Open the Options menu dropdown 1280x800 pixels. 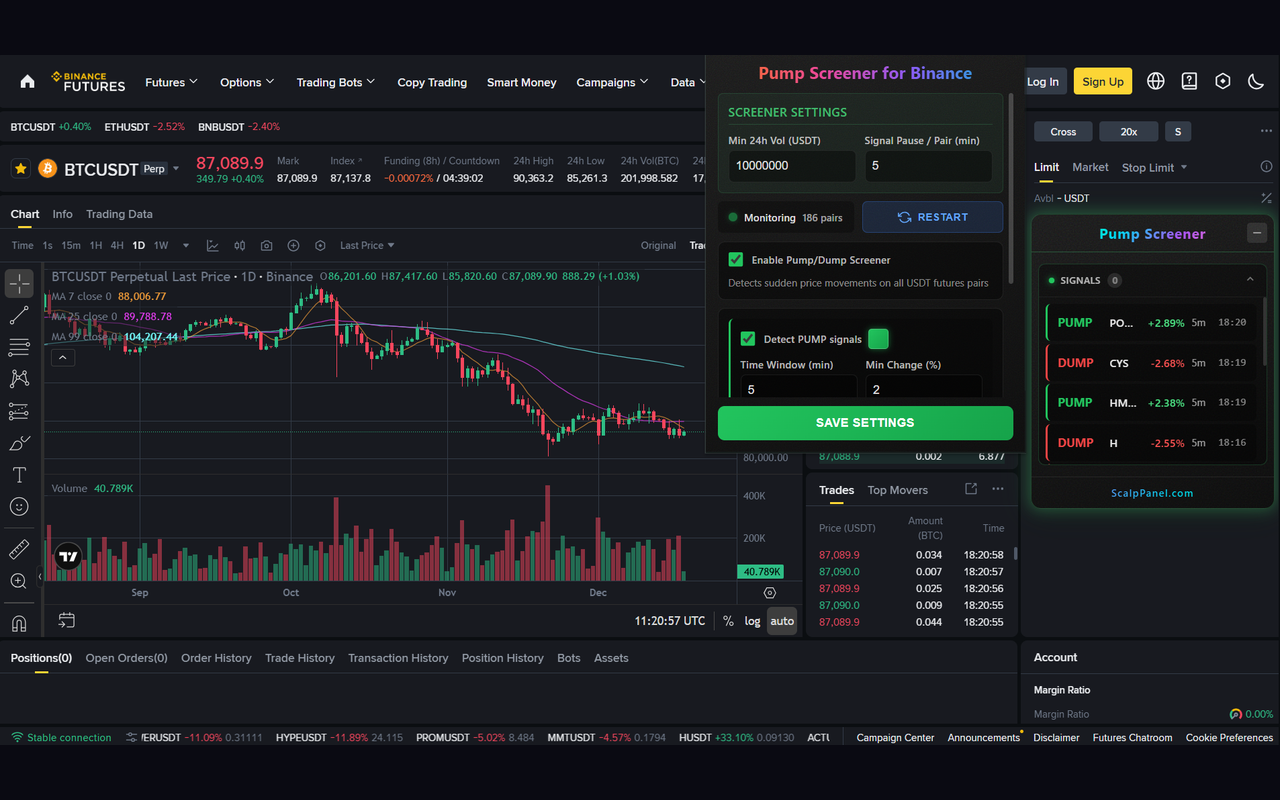pyautogui.click(x=247, y=82)
